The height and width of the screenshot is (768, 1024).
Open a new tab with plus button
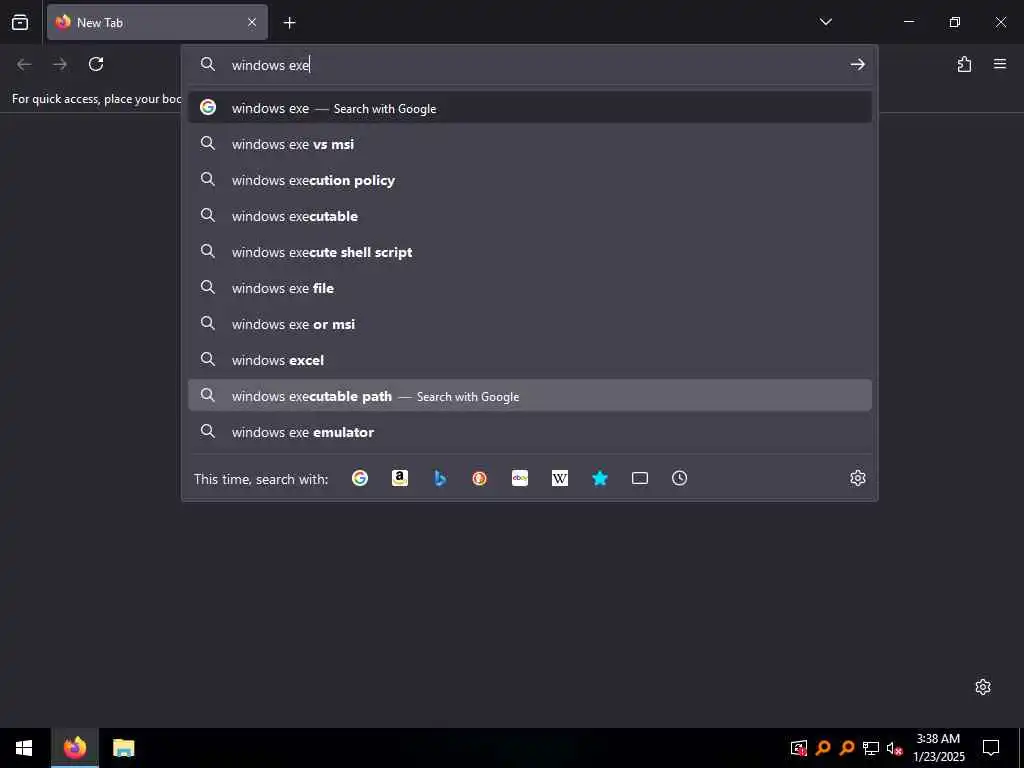(289, 23)
